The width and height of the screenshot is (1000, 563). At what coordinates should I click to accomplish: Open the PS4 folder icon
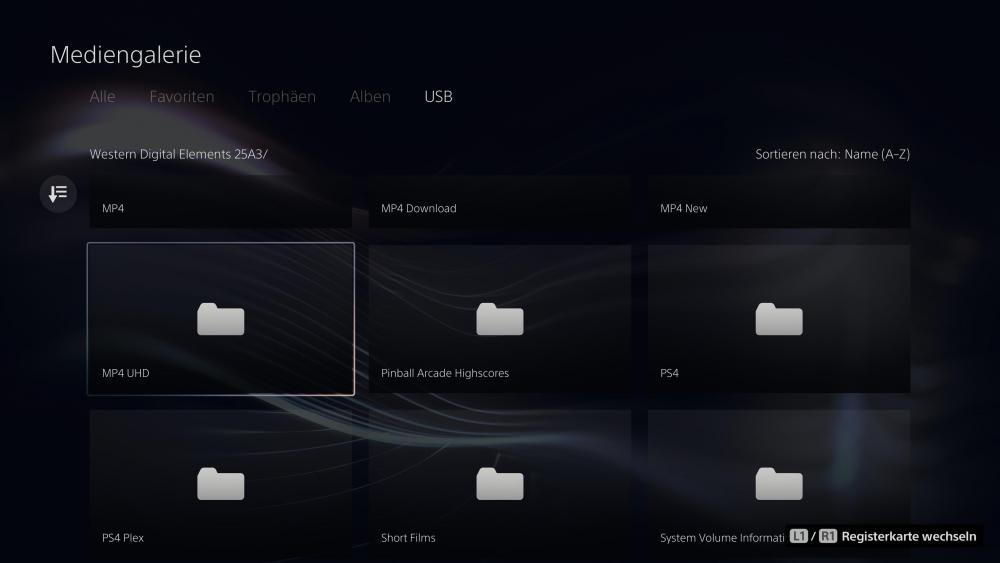pos(779,319)
